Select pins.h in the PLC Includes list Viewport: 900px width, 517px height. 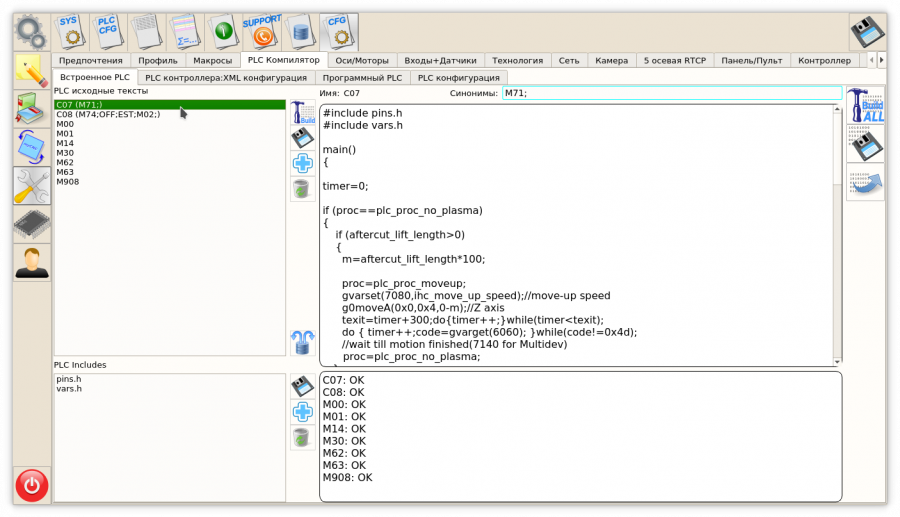point(68,379)
